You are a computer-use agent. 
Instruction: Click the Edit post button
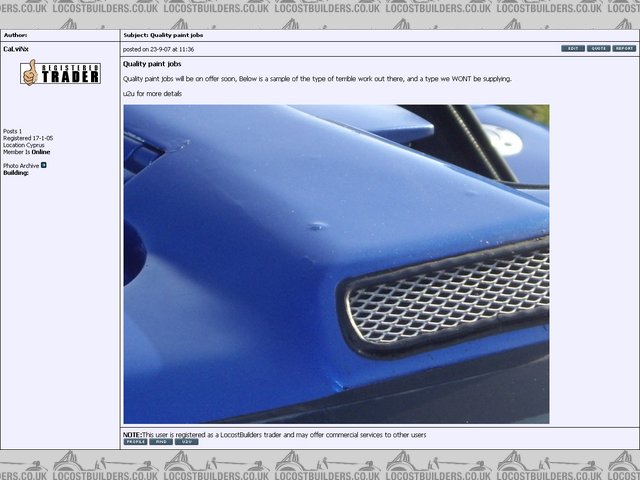572,48
